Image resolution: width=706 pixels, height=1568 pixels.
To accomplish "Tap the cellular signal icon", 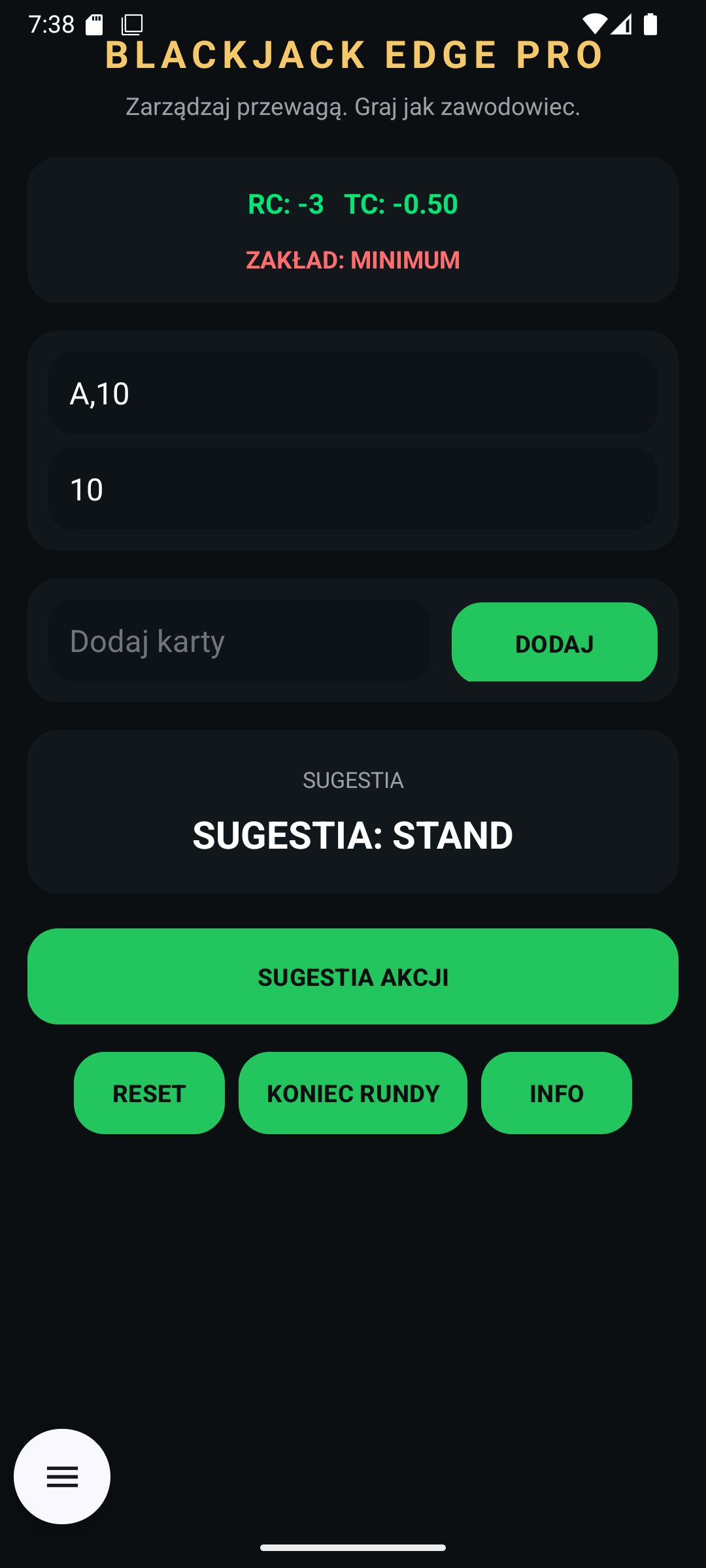I will [x=622, y=25].
